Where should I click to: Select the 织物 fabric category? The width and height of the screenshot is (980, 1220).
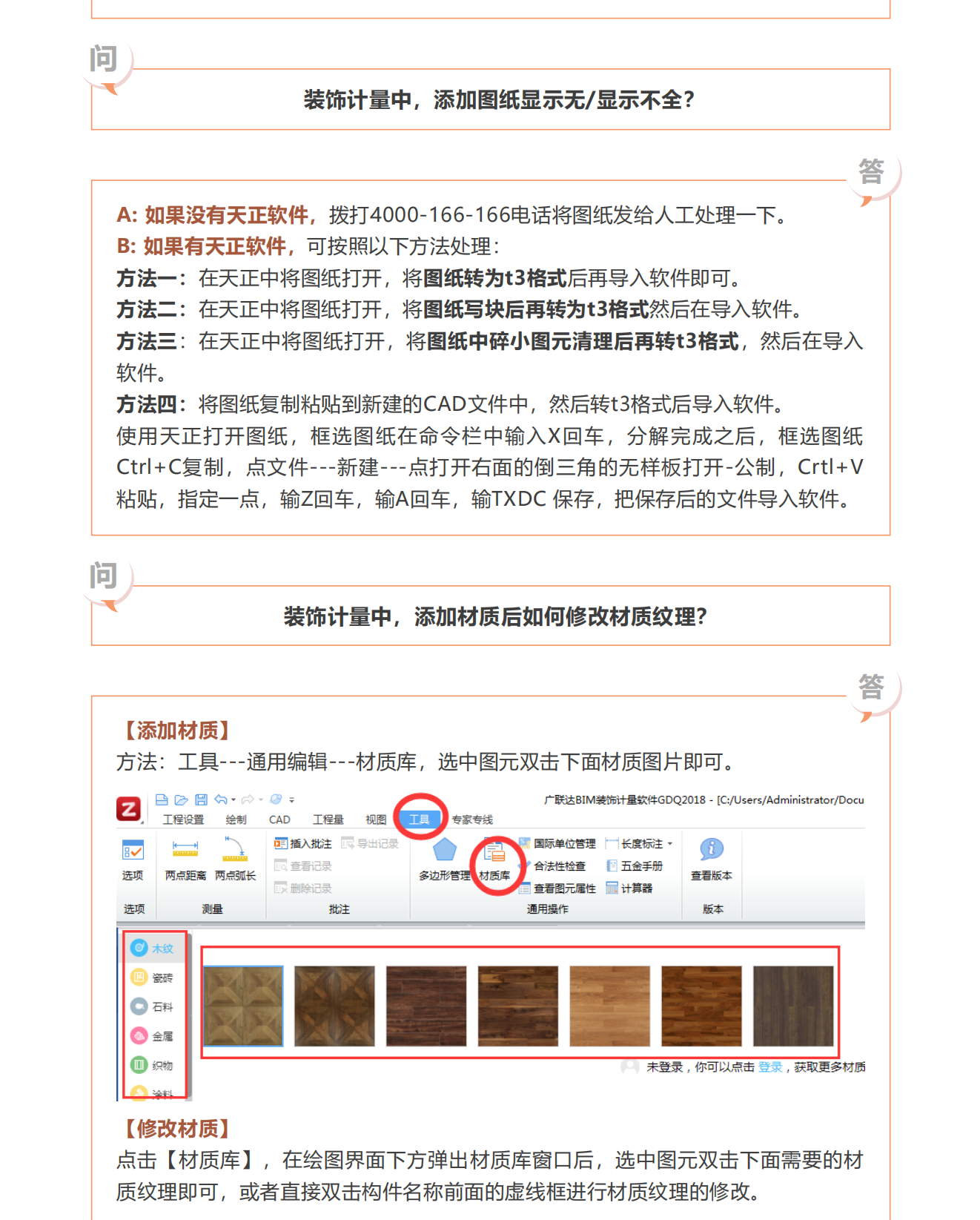(x=152, y=1065)
